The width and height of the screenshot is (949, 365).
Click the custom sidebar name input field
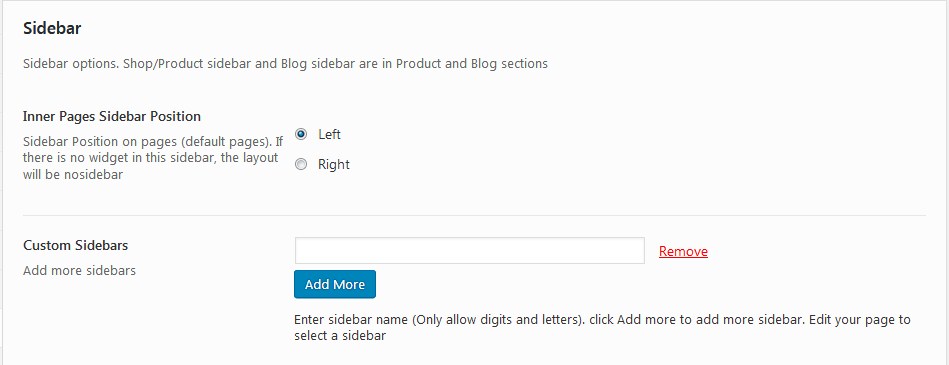(470, 251)
